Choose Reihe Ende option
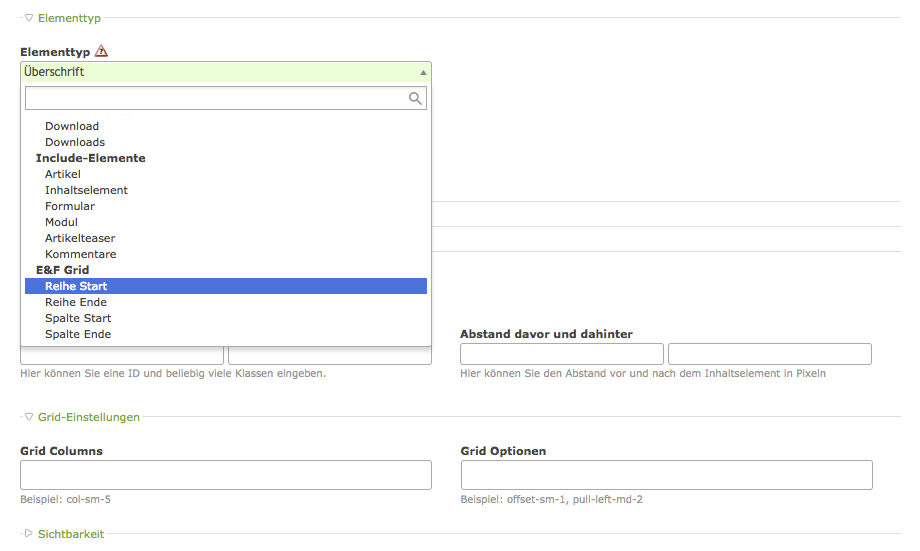Image resolution: width=920 pixels, height=551 pixels. [x=76, y=302]
